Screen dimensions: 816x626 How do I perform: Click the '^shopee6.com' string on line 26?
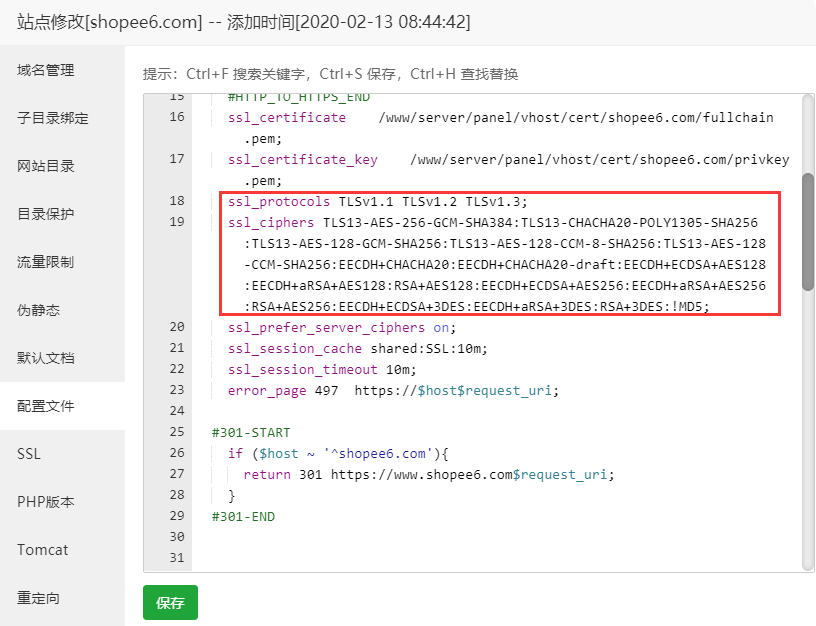point(377,453)
